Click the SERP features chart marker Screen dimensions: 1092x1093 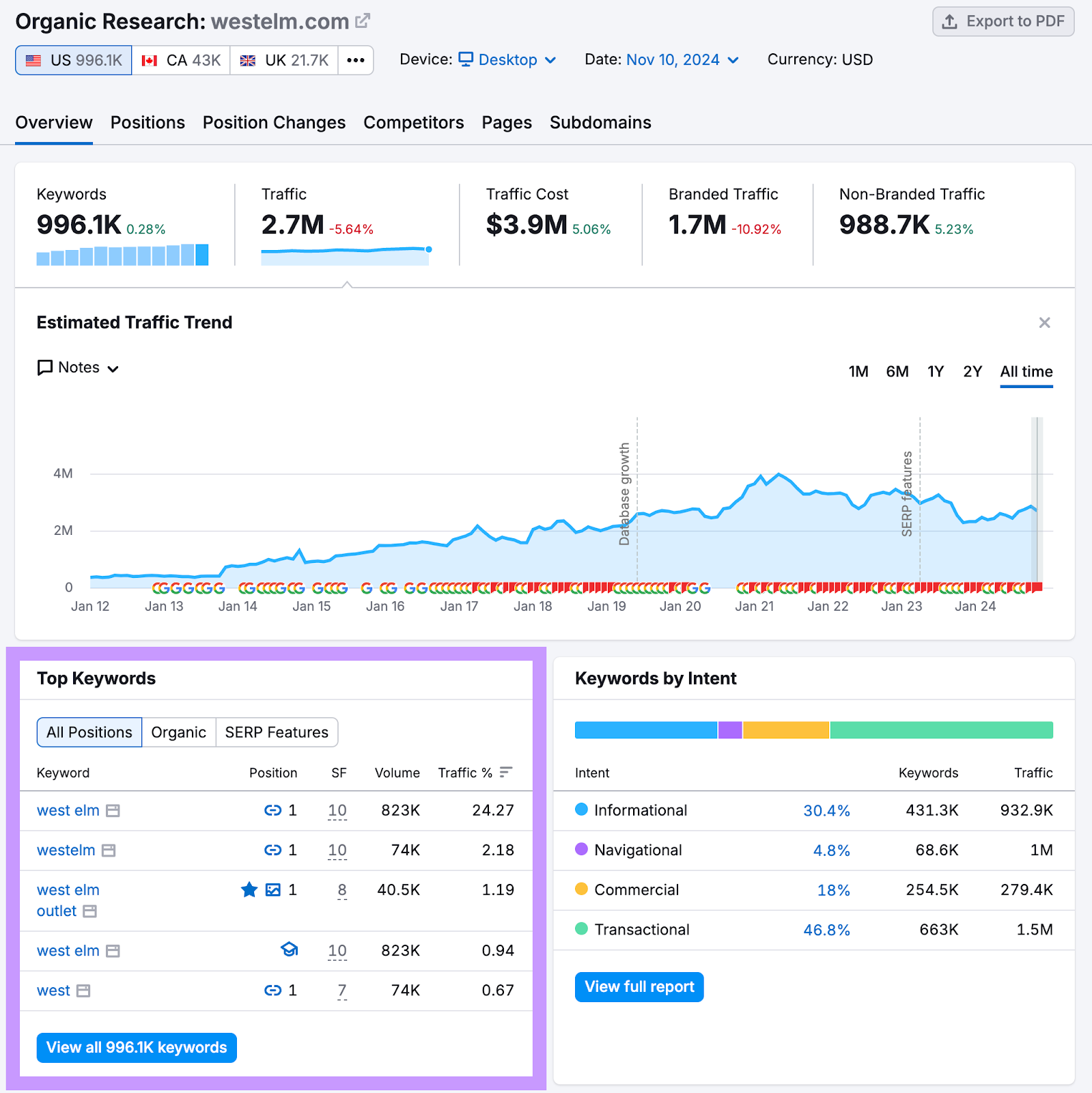(907, 494)
